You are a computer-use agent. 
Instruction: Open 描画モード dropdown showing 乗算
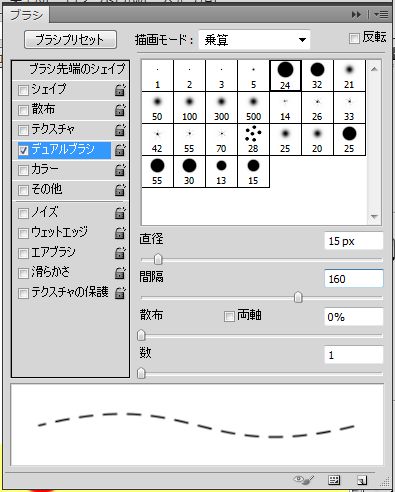point(254,40)
